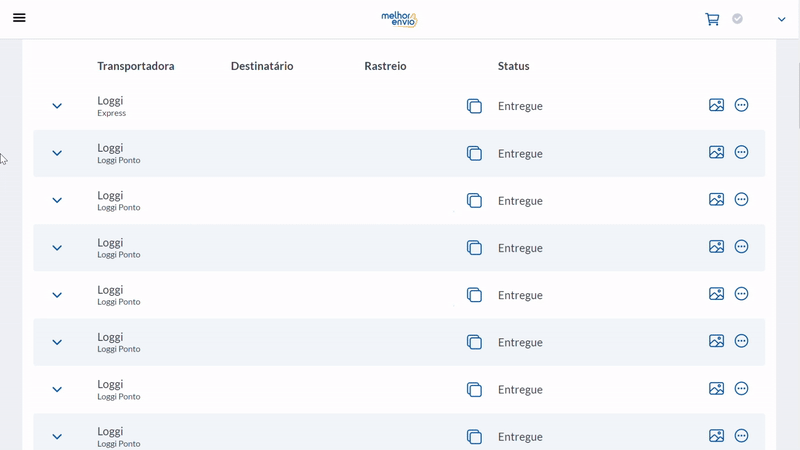Expand the first Loggi Ponto shipment row
Image resolution: width=800 pixels, height=450 pixels.
point(57,153)
